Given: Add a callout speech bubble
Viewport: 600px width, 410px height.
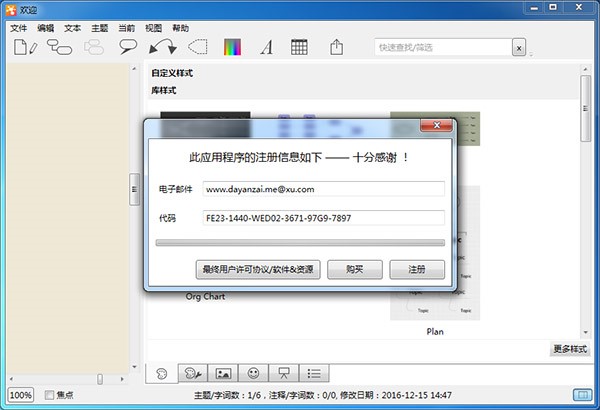Looking at the screenshot, I should coord(128,47).
